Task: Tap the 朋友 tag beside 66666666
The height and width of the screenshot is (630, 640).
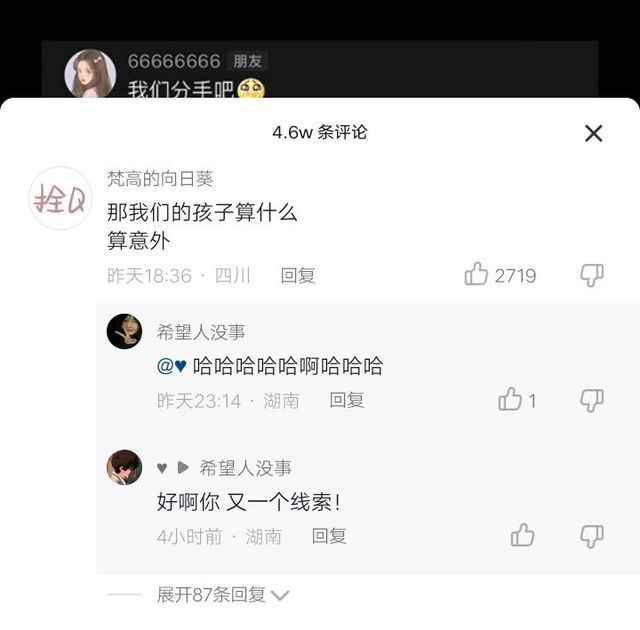Action: (x=247, y=61)
